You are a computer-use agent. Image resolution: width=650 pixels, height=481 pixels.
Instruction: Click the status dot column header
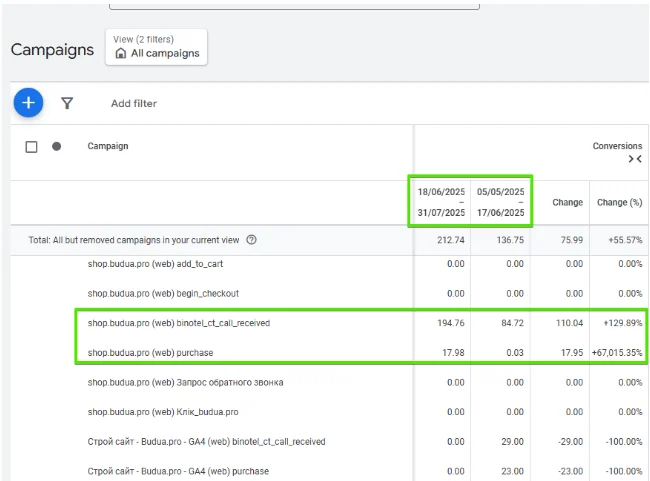pyautogui.click(x=56, y=146)
